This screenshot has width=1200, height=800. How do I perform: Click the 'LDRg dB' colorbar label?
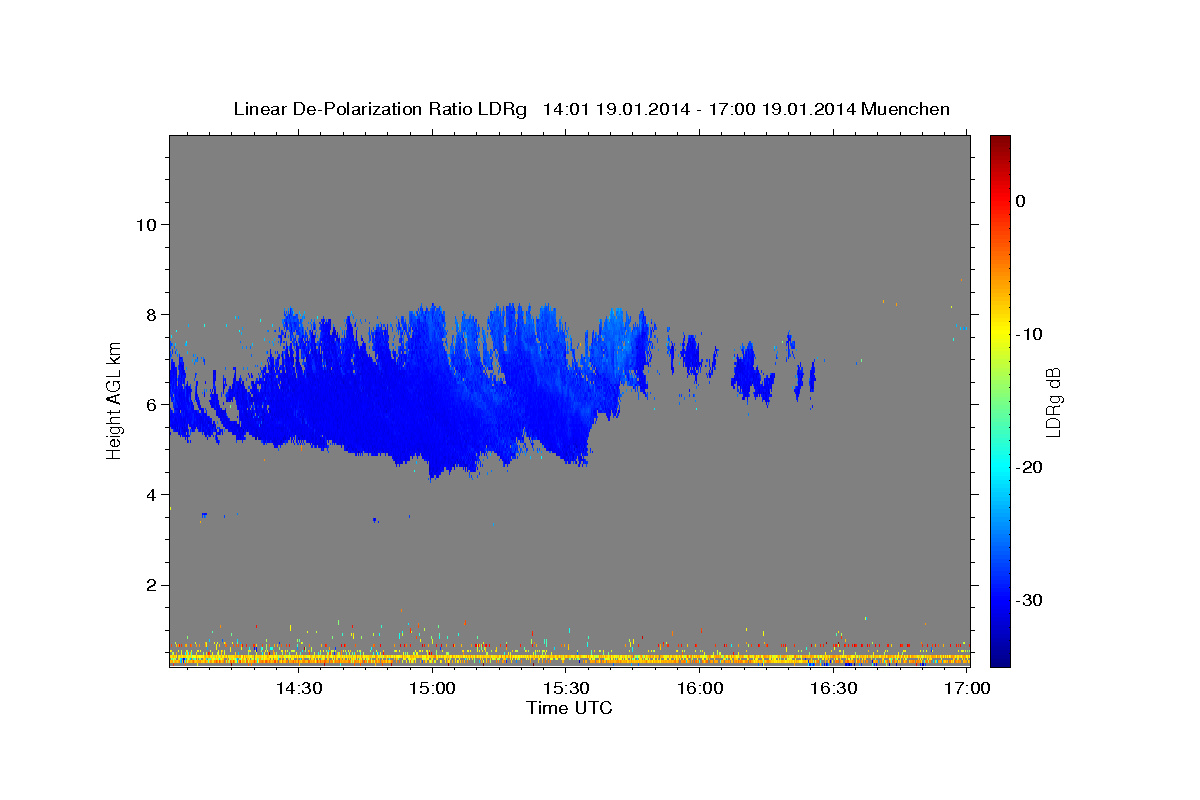[1053, 402]
